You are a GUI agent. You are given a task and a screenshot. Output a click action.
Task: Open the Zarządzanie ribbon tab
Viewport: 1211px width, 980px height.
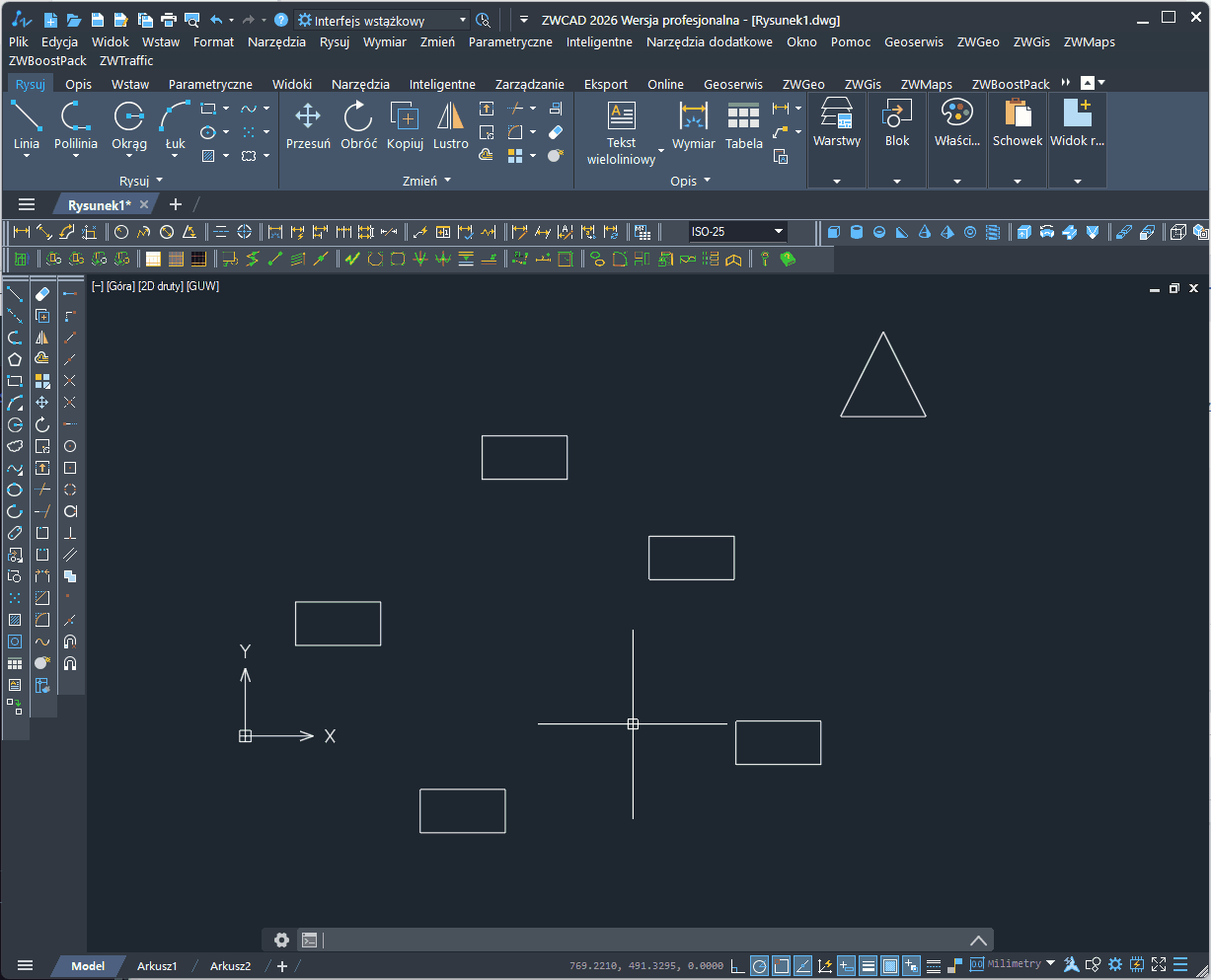[x=529, y=85]
